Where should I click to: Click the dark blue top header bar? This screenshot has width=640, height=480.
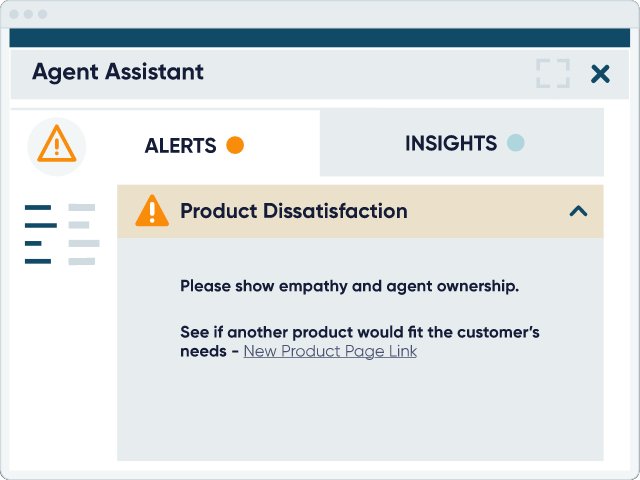[x=320, y=38]
